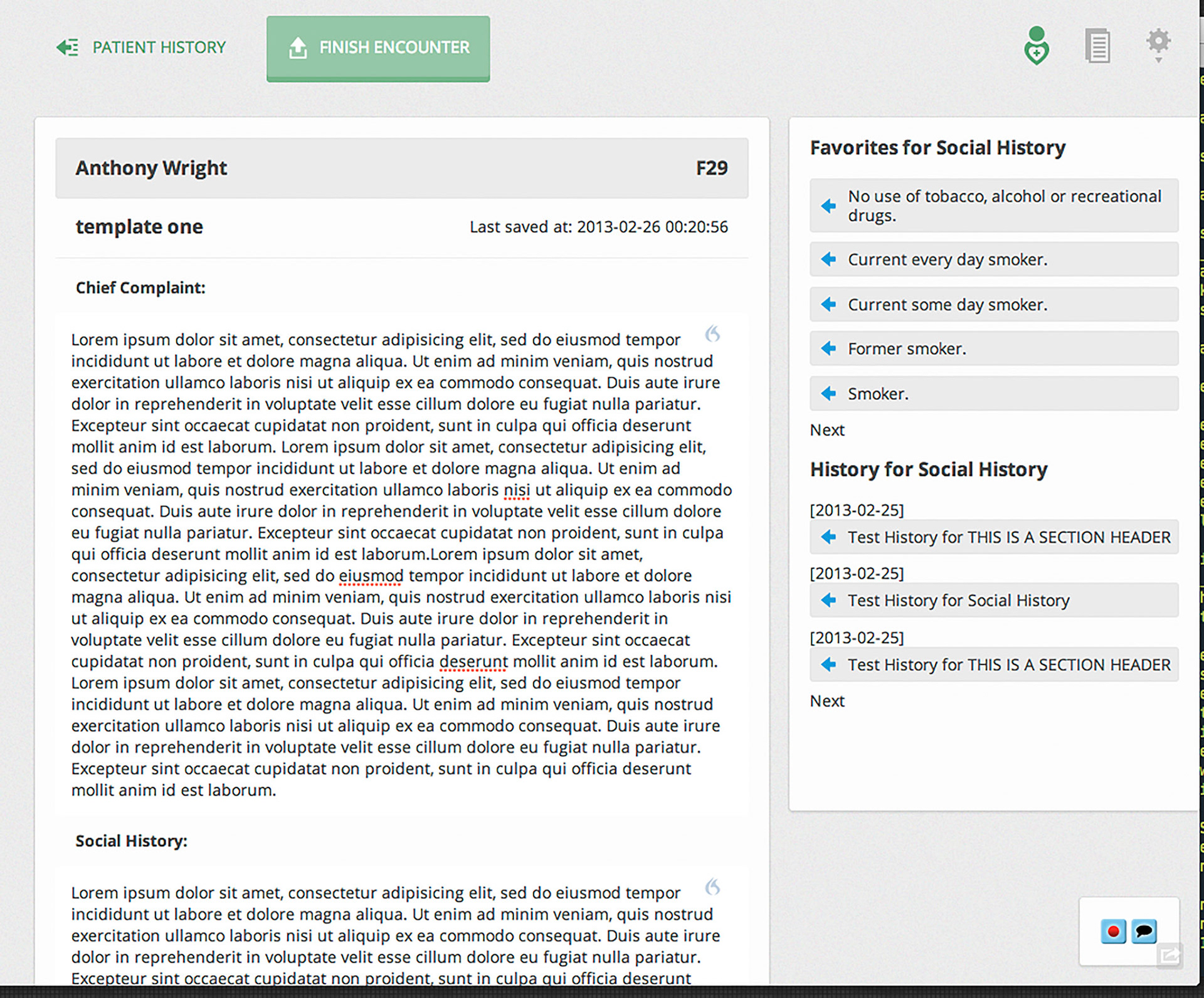The width and height of the screenshot is (1204, 998).
Task: Click the Anthony Wright patient header
Action: [401, 168]
